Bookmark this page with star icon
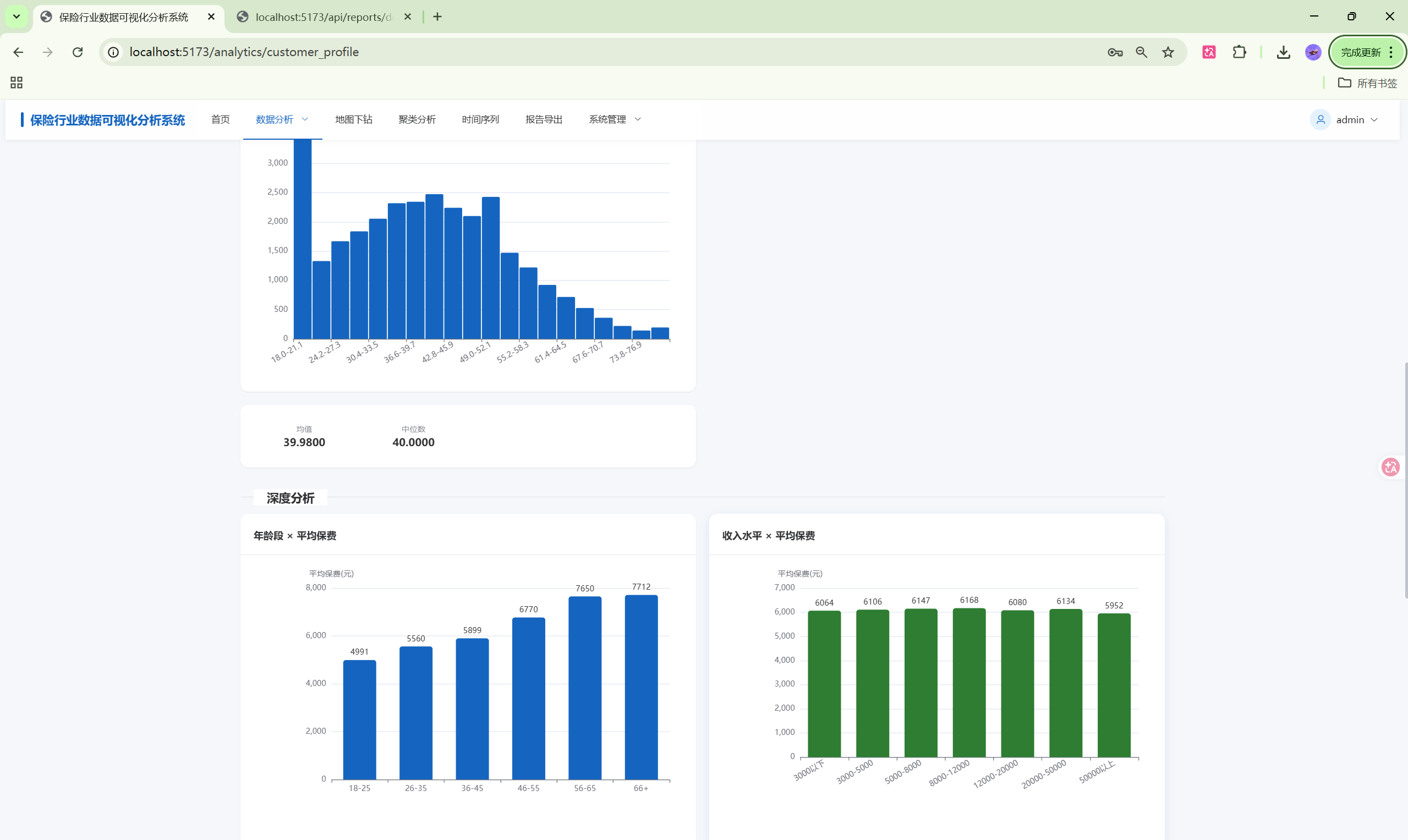Viewport: 1408px width, 840px height. (1168, 52)
